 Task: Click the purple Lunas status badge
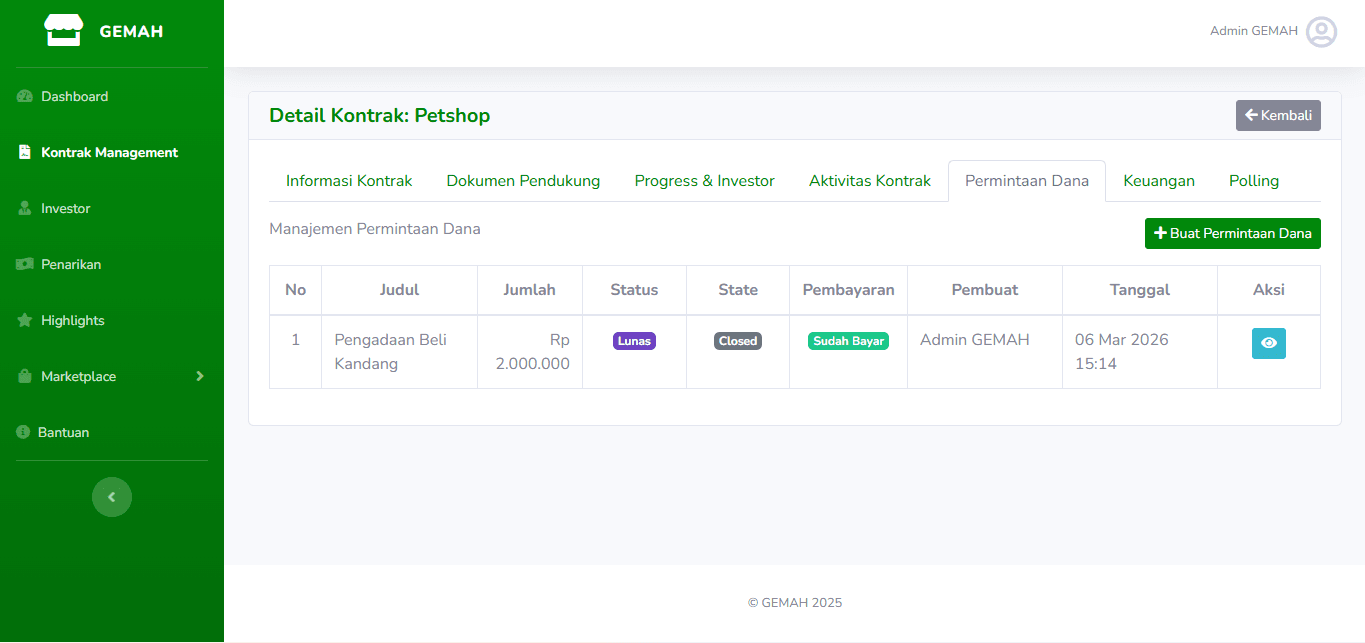(634, 341)
